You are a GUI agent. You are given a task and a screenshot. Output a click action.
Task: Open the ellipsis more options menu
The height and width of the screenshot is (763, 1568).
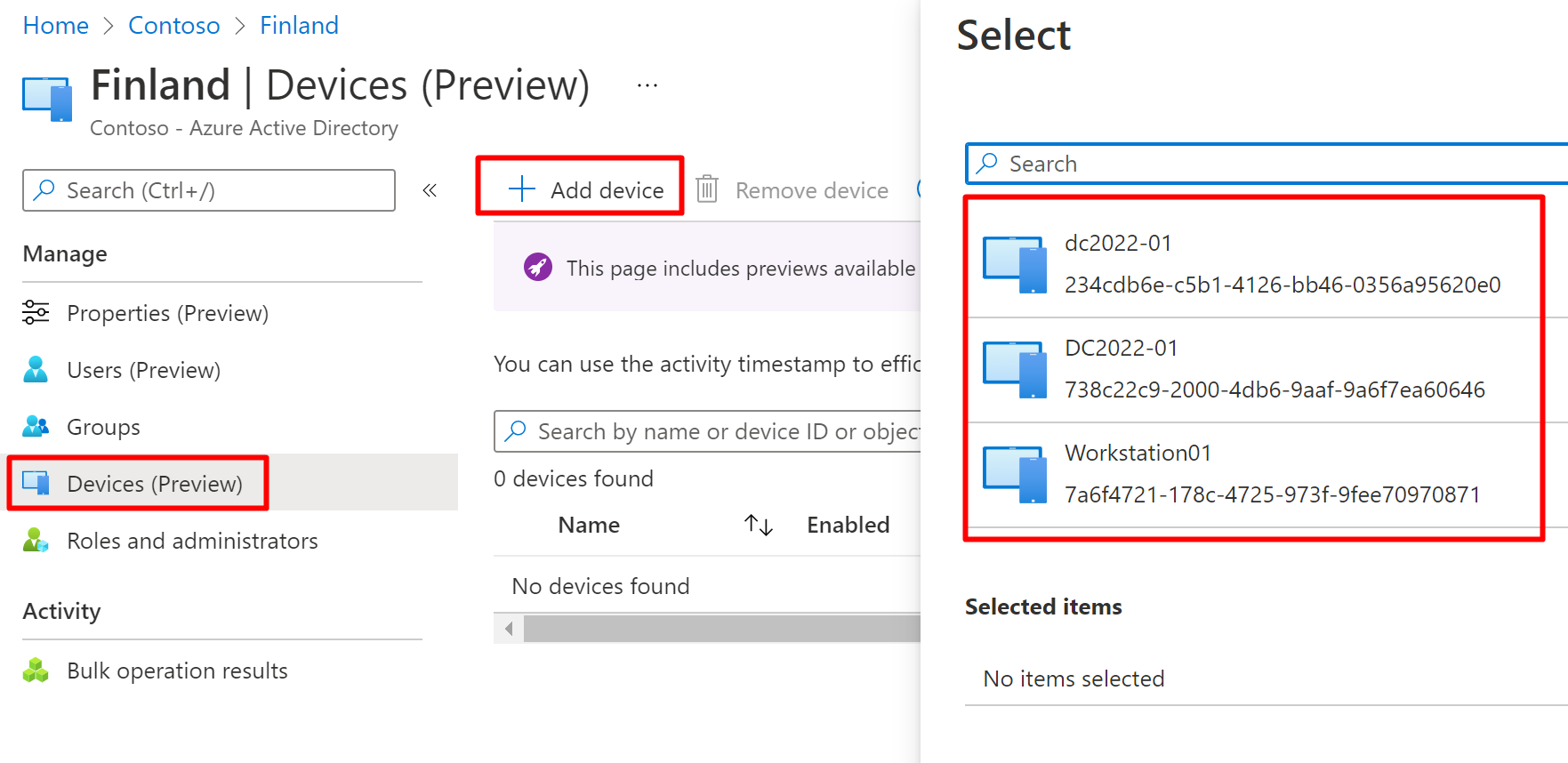click(647, 85)
